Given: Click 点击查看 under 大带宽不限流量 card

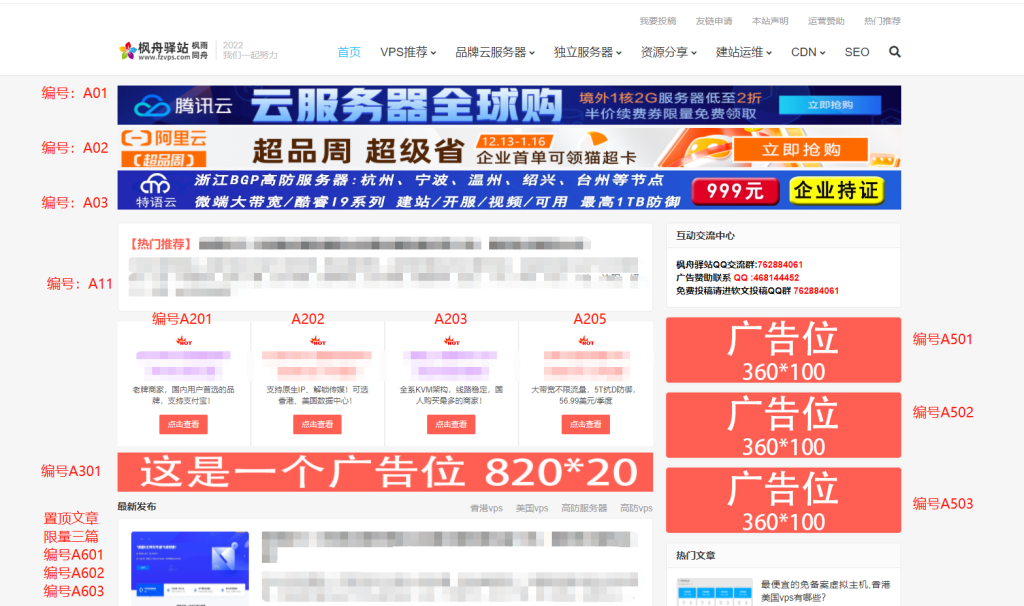Looking at the screenshot, I should 586,424.
